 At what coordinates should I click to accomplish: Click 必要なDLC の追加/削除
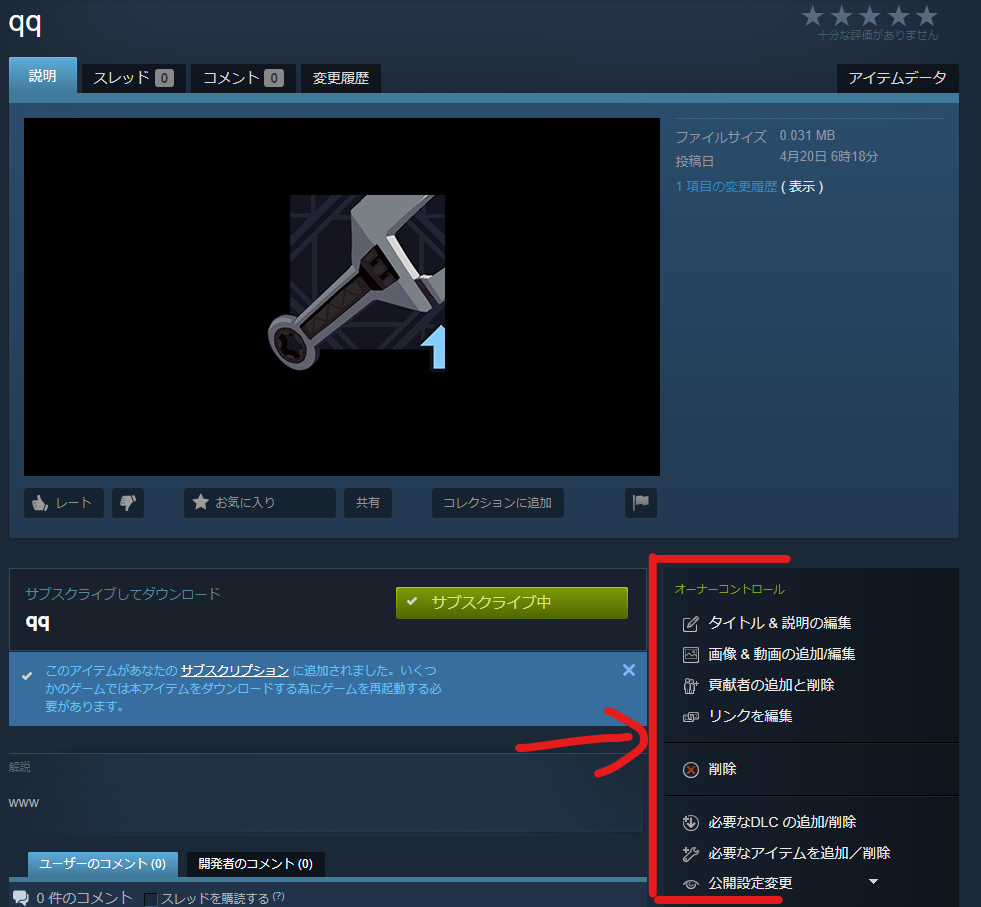[782, 823]
